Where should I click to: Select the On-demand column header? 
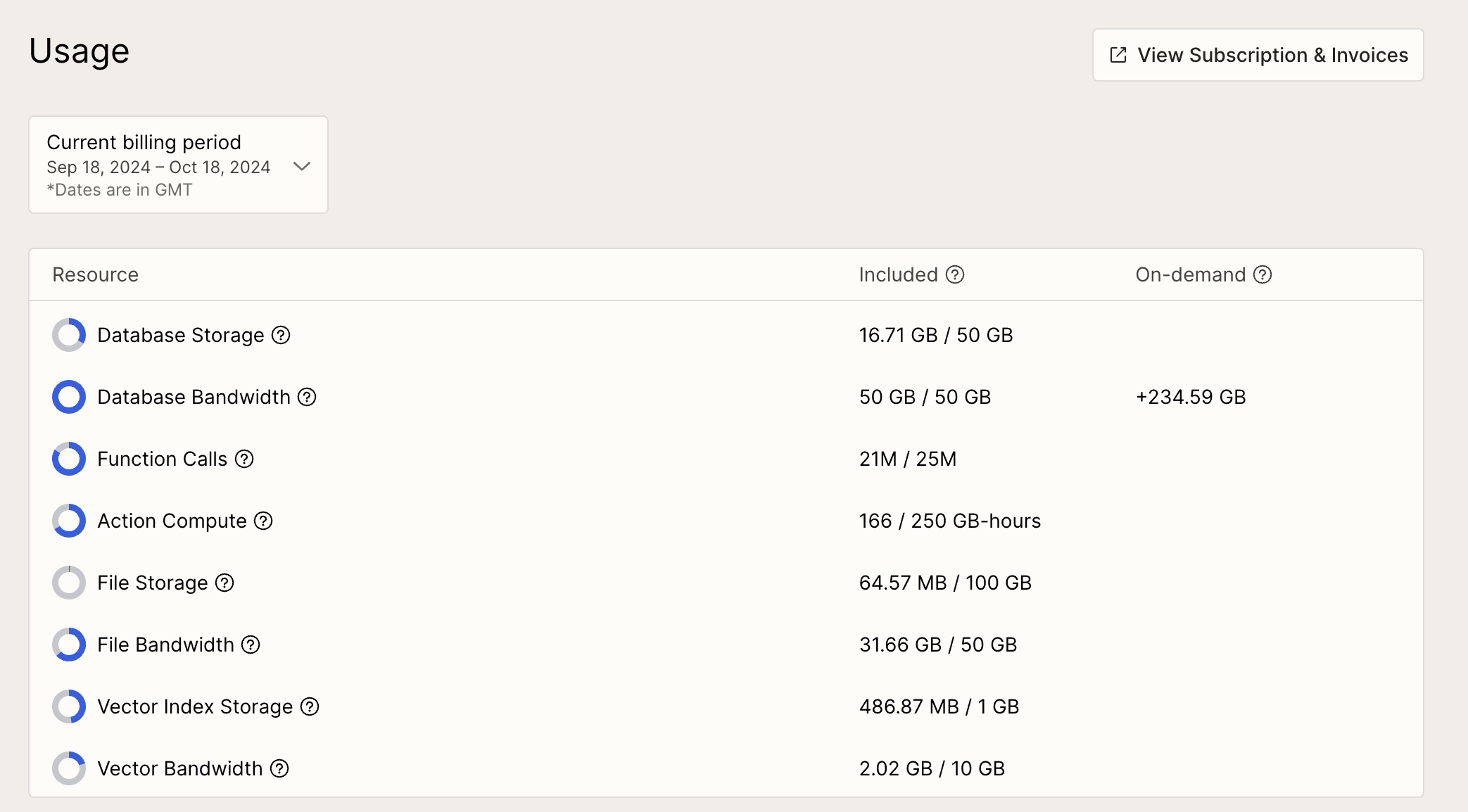pyautogui.click(x=1191, y=274)
